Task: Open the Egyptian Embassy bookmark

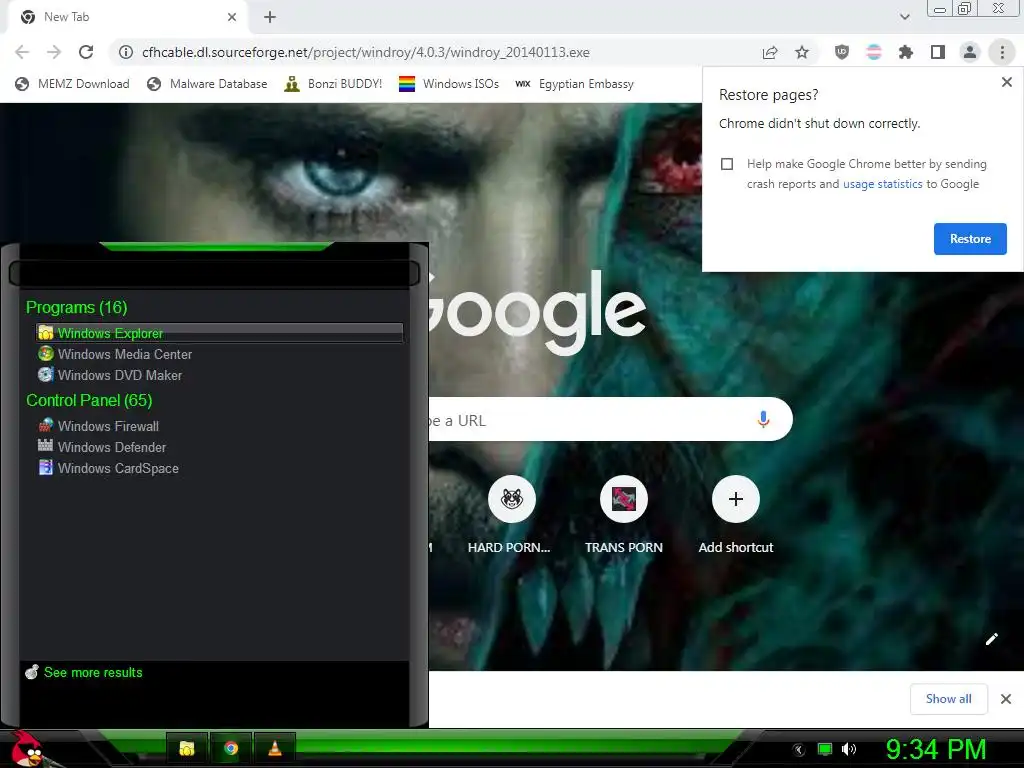Action: click(575, 84)
